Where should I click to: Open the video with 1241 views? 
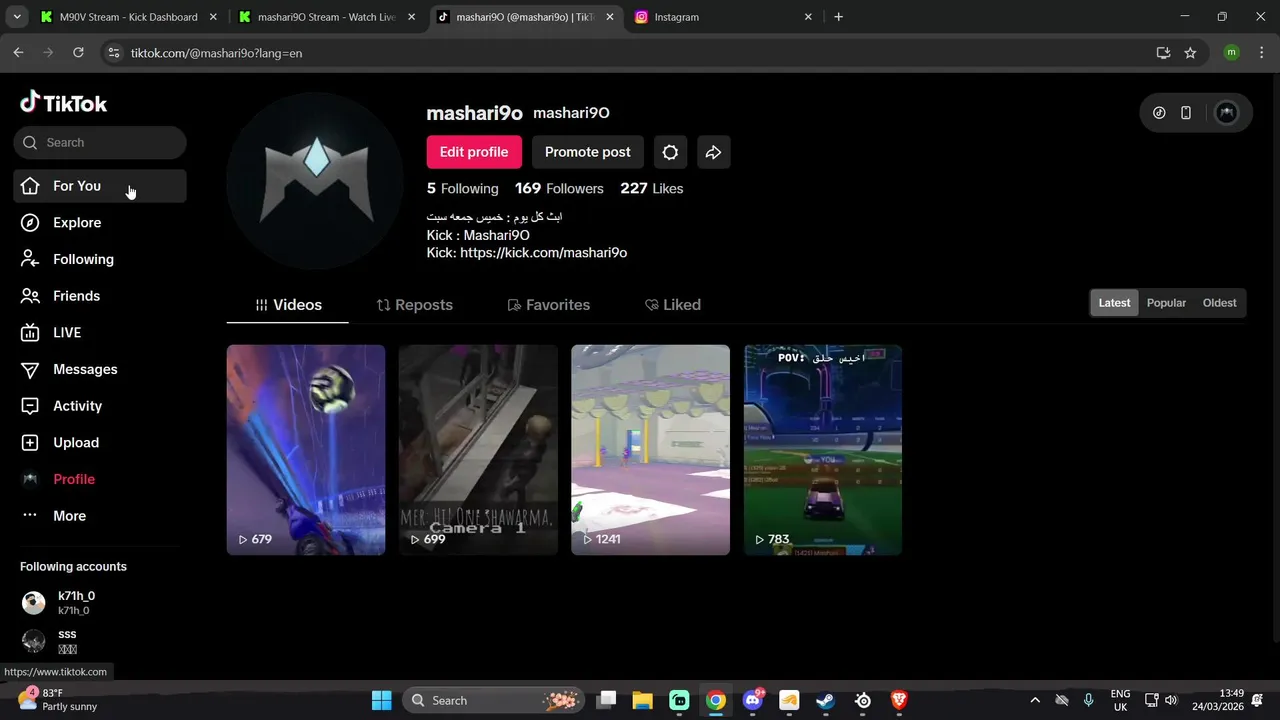[x=650, y=450]
